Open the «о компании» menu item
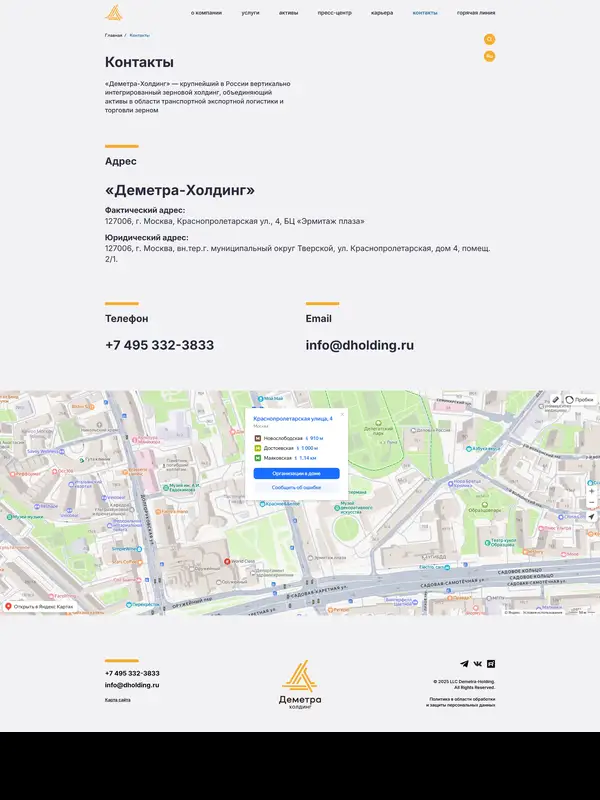The image size is (600, 800). [206, 13]
